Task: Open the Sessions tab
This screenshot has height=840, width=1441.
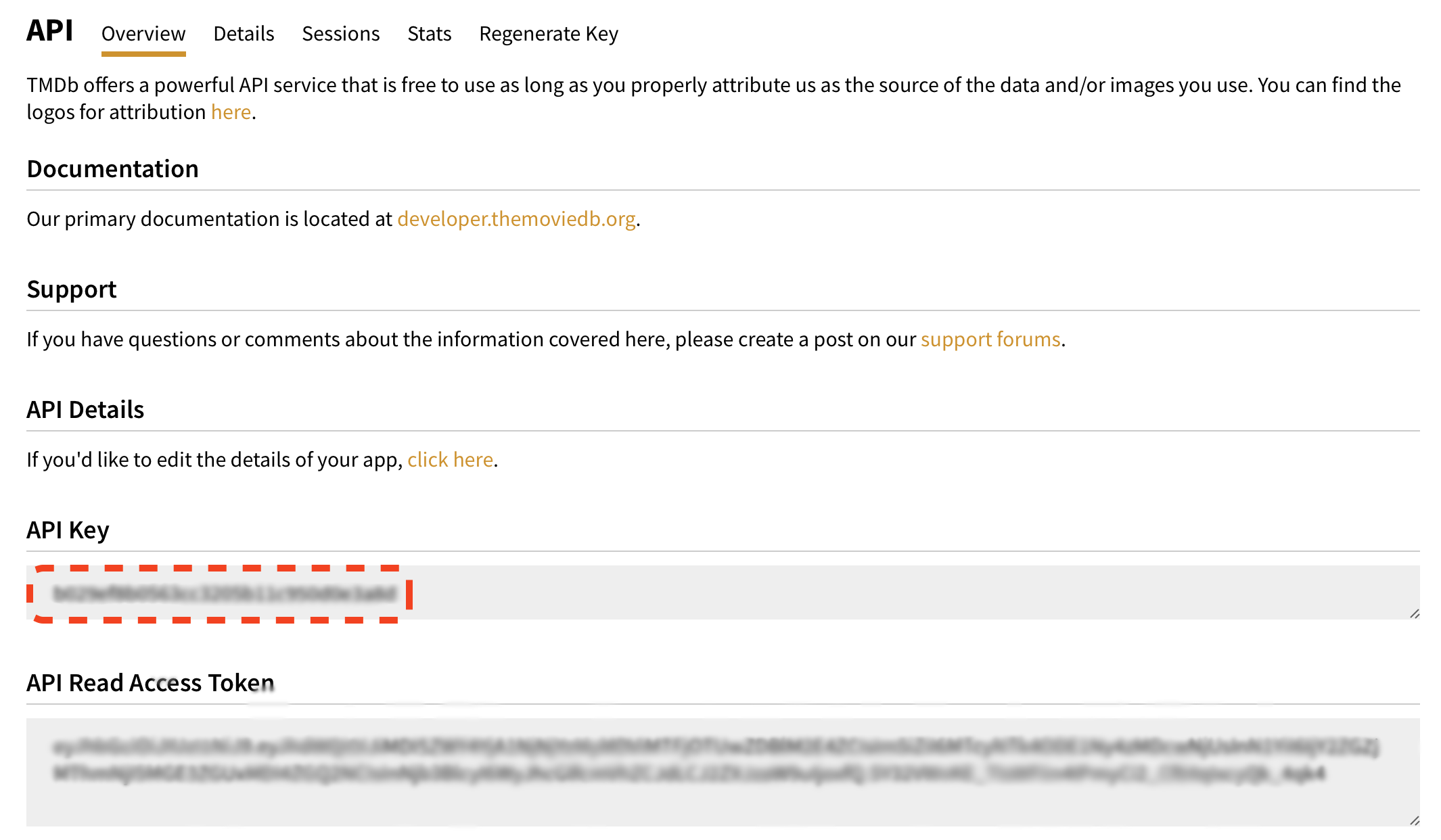Action: [x=340, y=33]
